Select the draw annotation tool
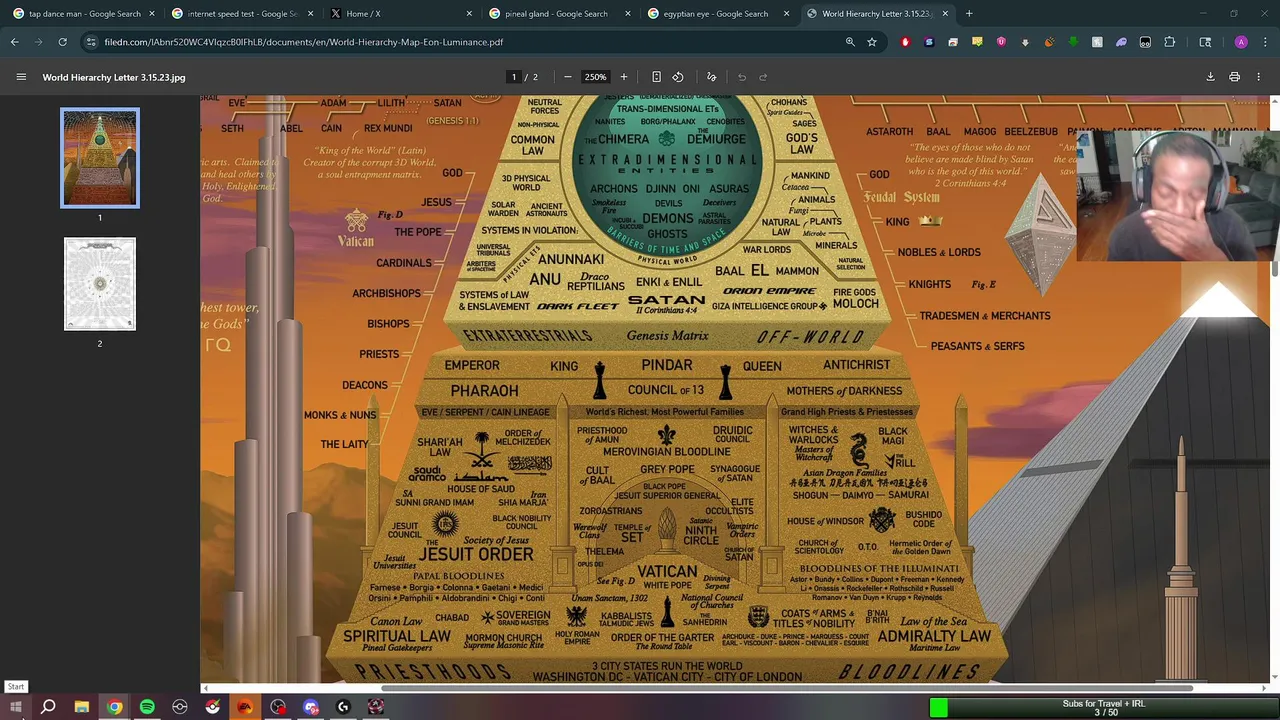 click(x=712, y=77)
